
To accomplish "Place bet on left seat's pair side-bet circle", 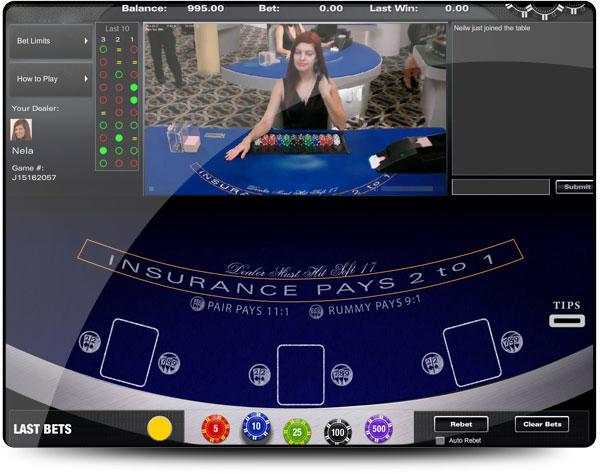I will click(88, 342).
